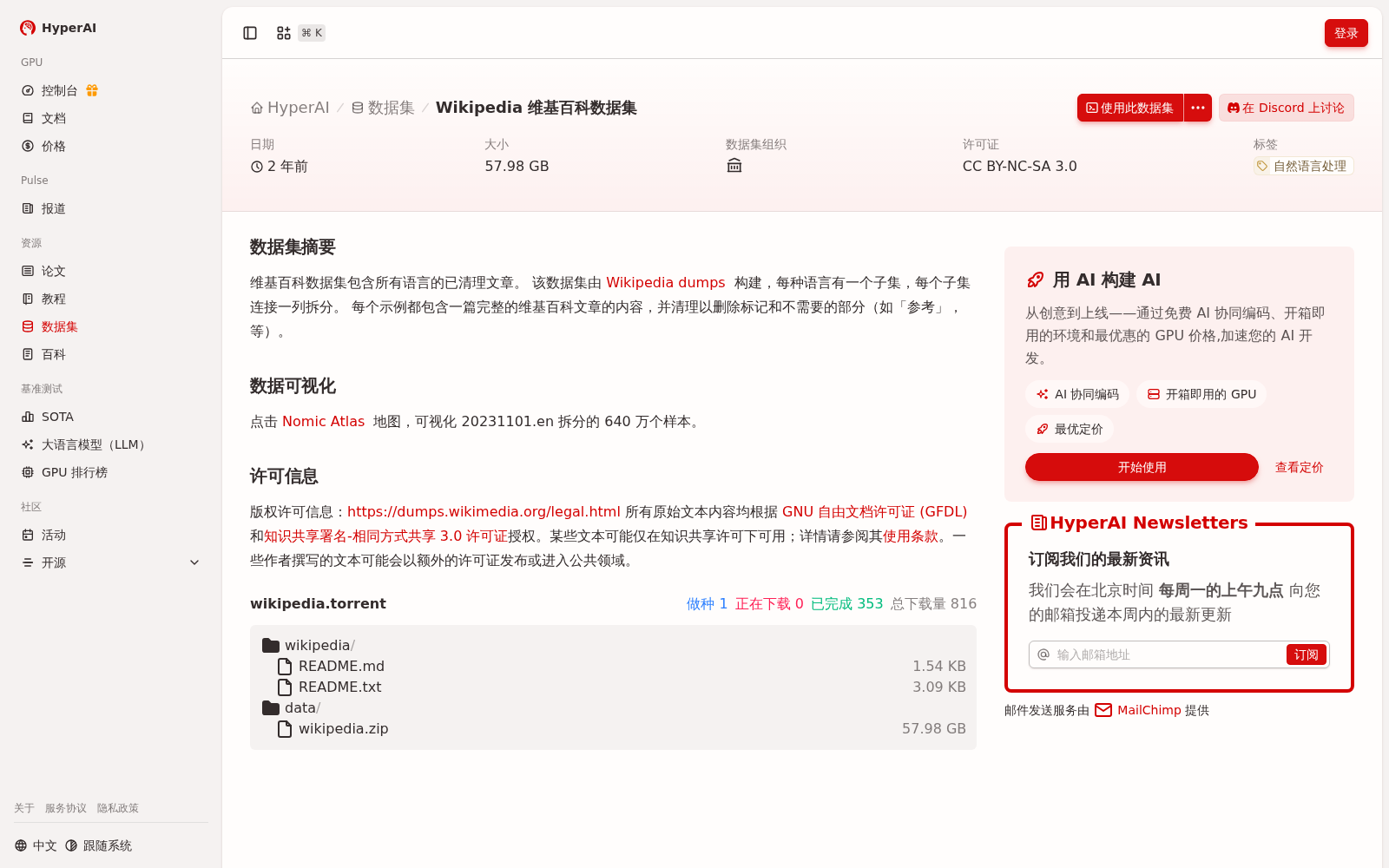The image size is (1389, 868).
Task: Toggle the sidebar panel icon
Action: click(x=250, y=33)
